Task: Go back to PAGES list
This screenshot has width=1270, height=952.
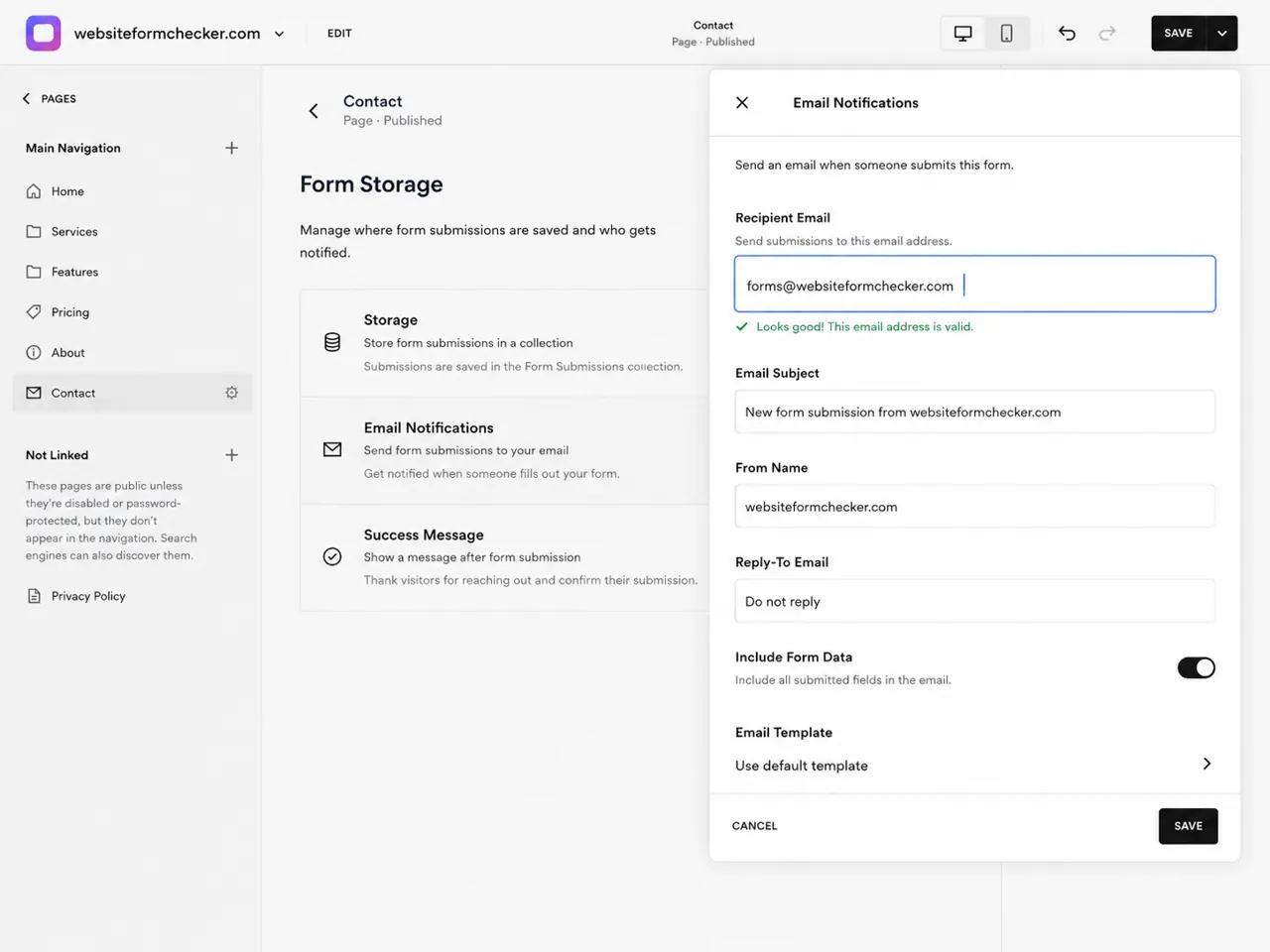Action: click(x=50, y=98)
